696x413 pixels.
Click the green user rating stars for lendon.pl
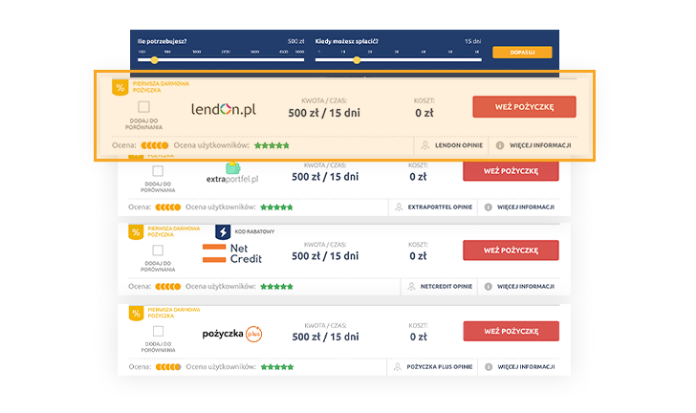point(272,145)
